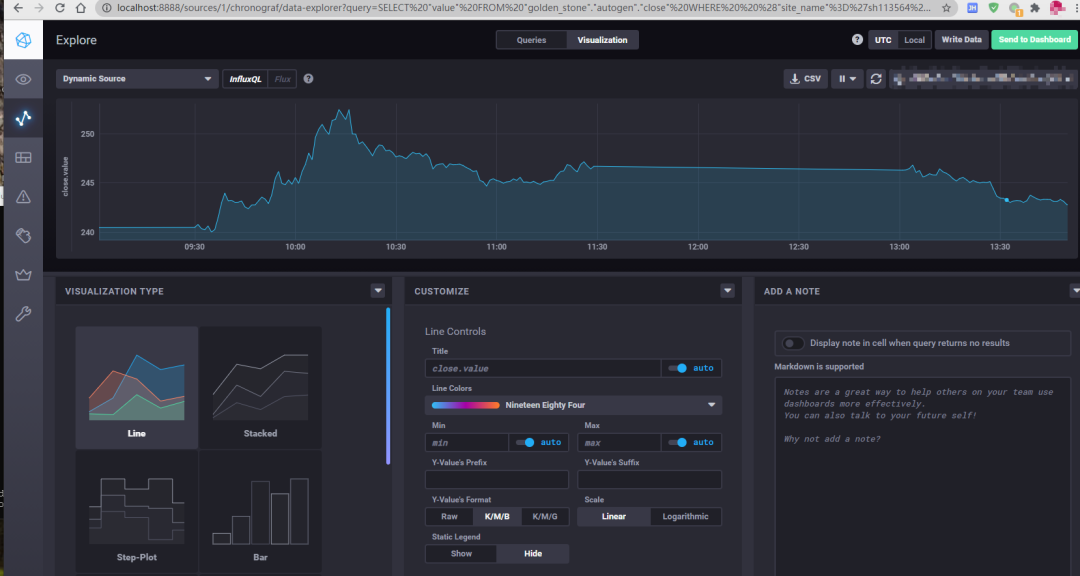The image size is (1080, 576).
Task: Enable display note when query returns no results
Action: (x=793, y=343)
